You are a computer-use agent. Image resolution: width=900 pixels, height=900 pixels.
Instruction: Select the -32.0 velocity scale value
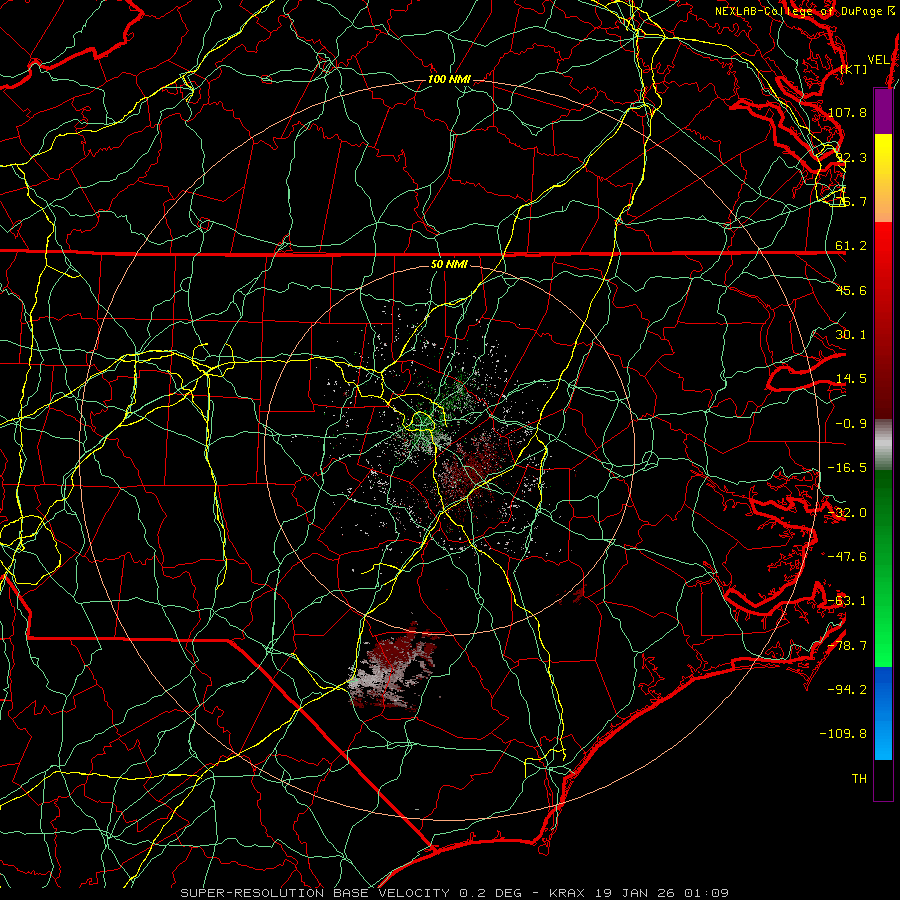coord(847,513)
